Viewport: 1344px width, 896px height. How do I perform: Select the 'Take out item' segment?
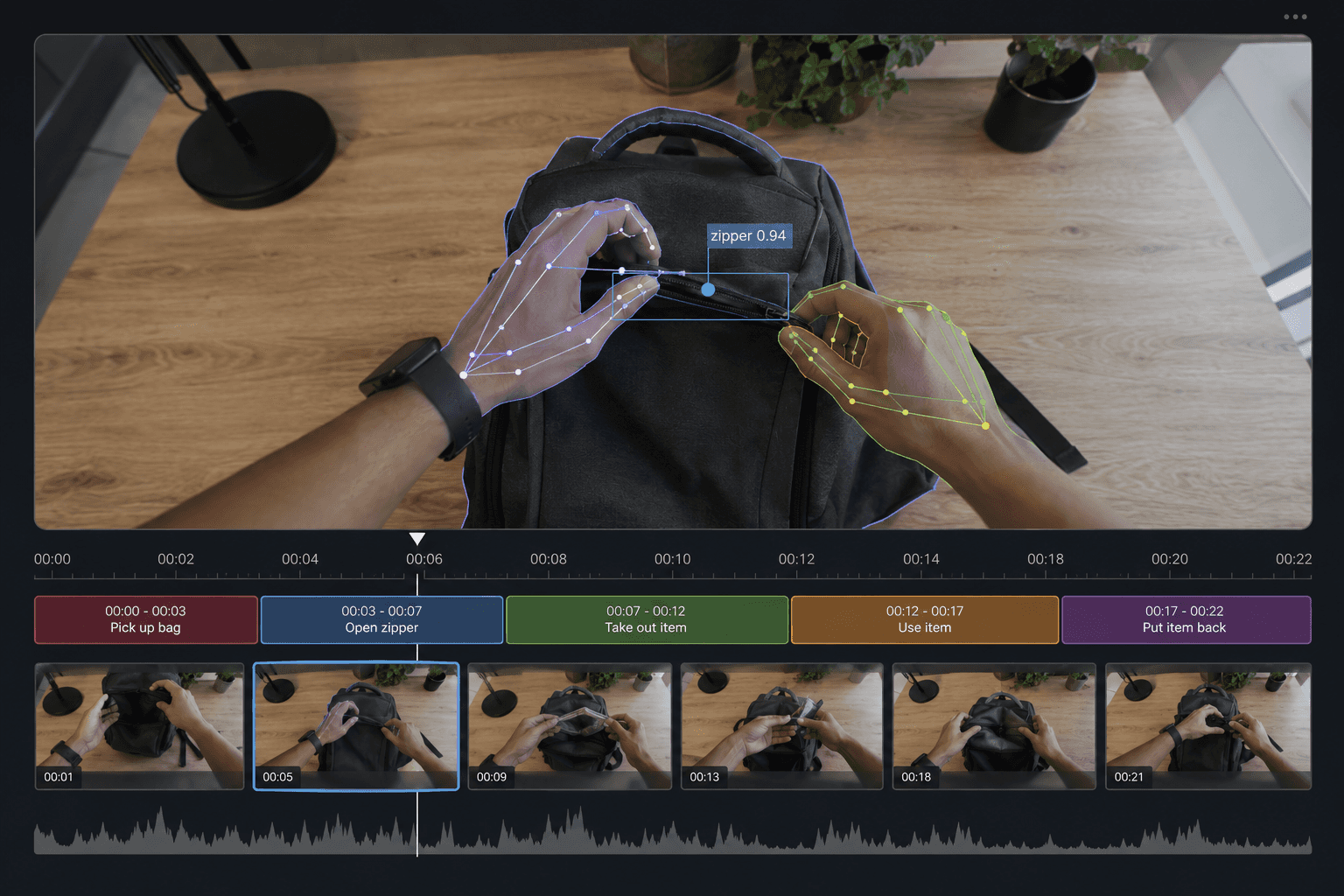[647, 619]
